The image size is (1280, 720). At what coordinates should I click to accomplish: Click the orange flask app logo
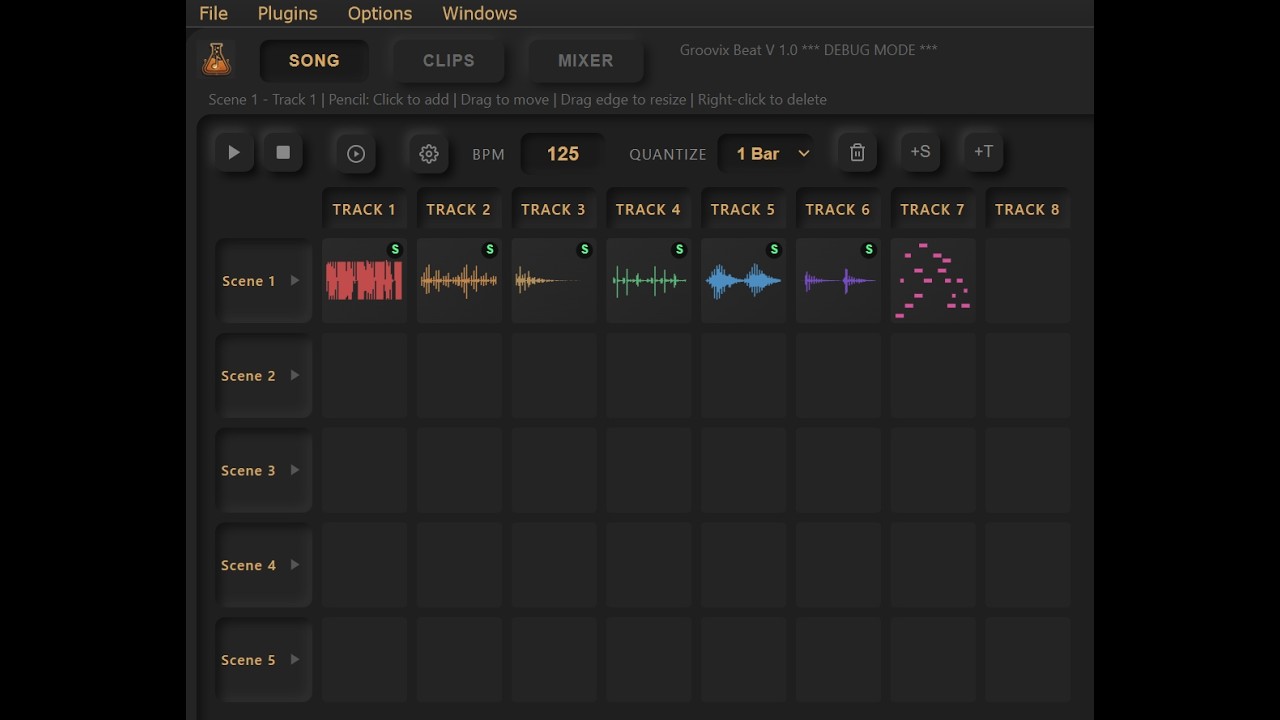click(x=216, y=60)
